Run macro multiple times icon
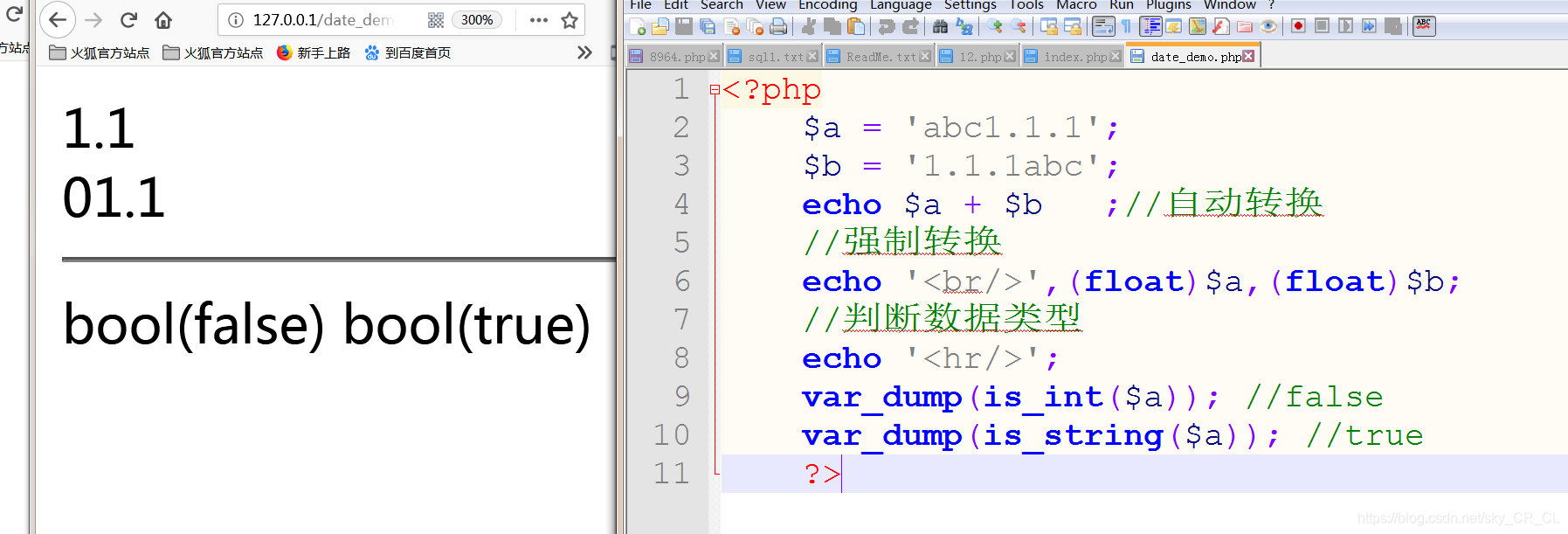This screenshot has height=534, width=1568. pos(1370,26)
